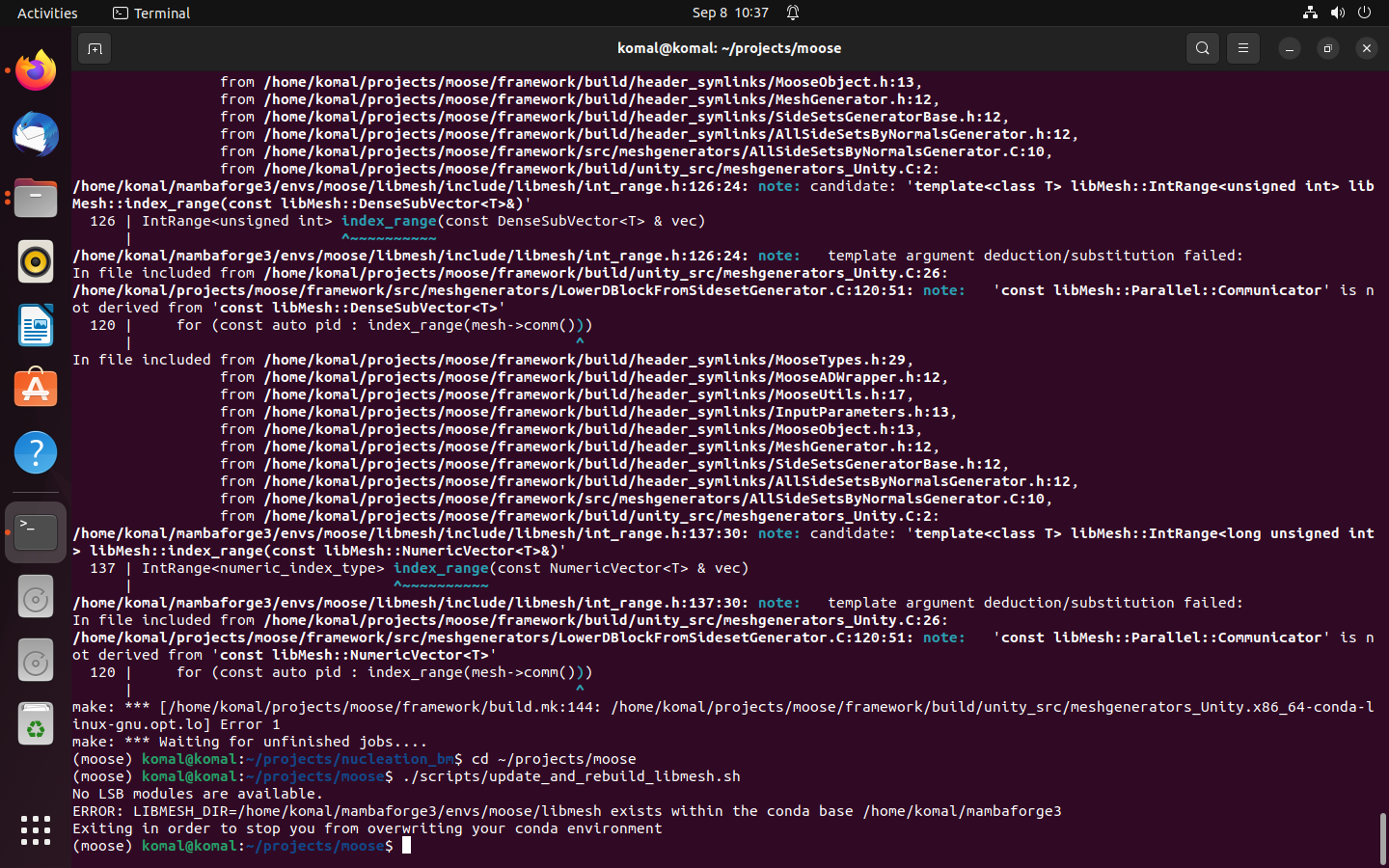Click the notification bell icon
The width and height of the screenshot is (1389, 868).
pos(791,13)
